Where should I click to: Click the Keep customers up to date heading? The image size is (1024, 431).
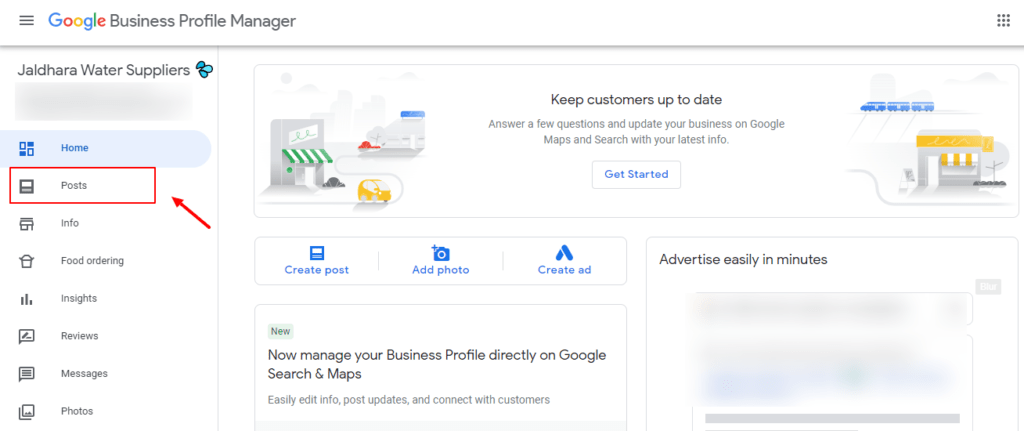pyautogui.click(x=636, y=100)
